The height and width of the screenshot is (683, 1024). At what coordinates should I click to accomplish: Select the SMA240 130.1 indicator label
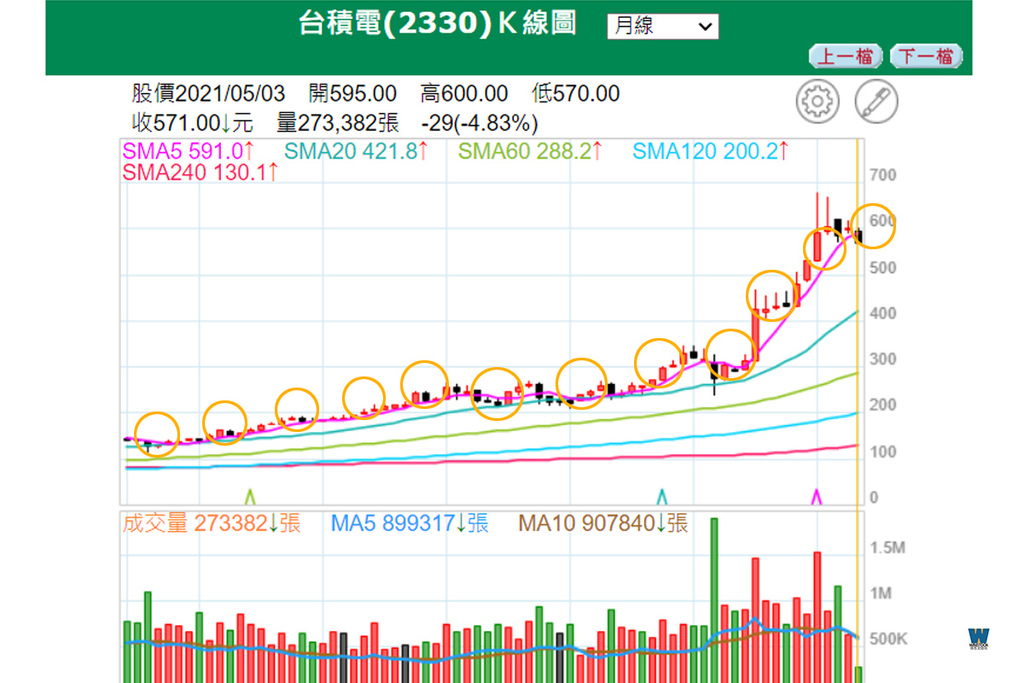200,172
